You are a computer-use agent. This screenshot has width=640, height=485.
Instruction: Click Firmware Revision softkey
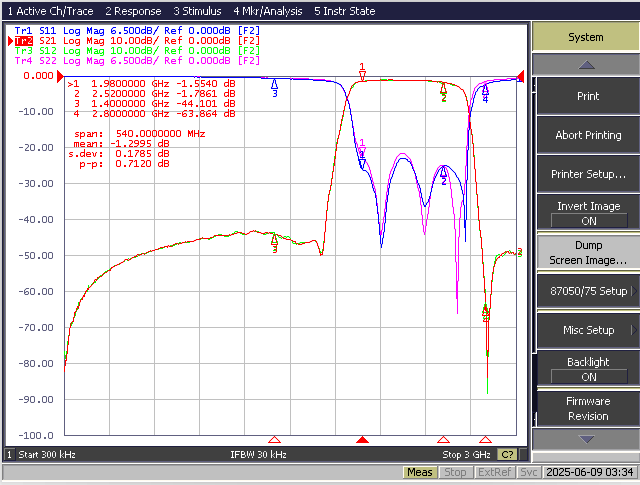click(588, 408)
